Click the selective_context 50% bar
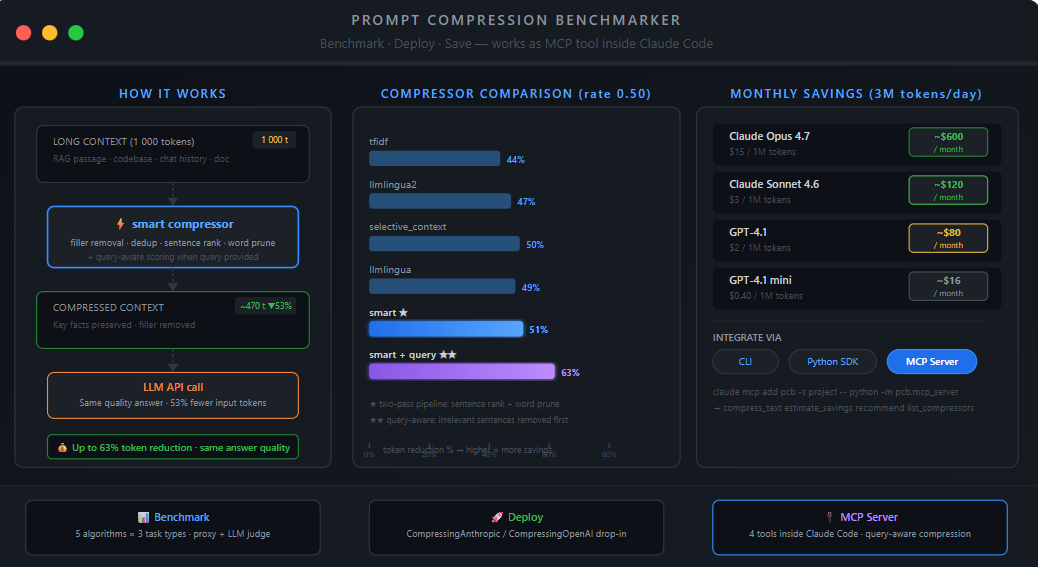The height and width of the screenshot is (567, 1038). (444, 243)
